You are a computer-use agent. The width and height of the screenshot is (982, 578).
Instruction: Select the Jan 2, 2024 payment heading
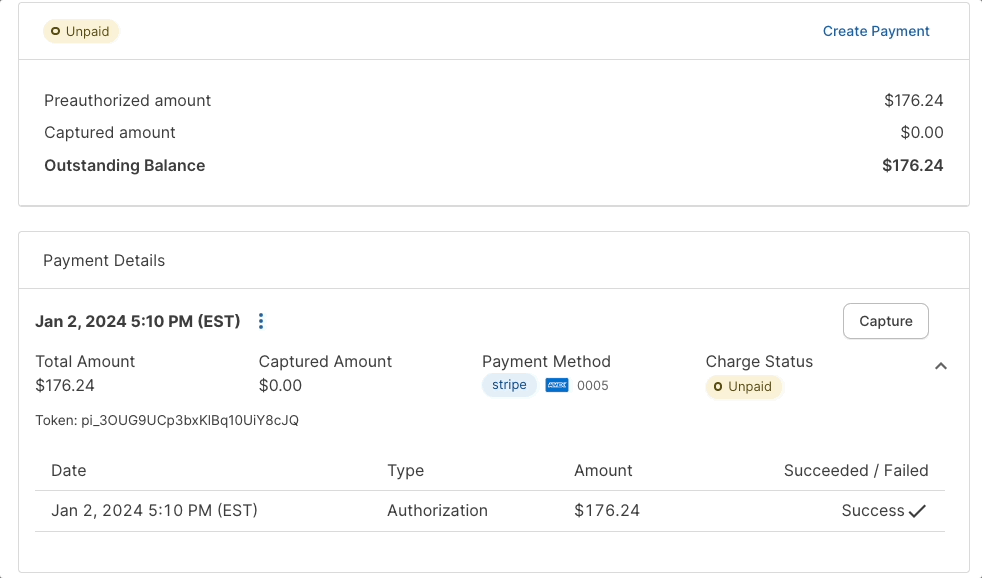[138, 321]
